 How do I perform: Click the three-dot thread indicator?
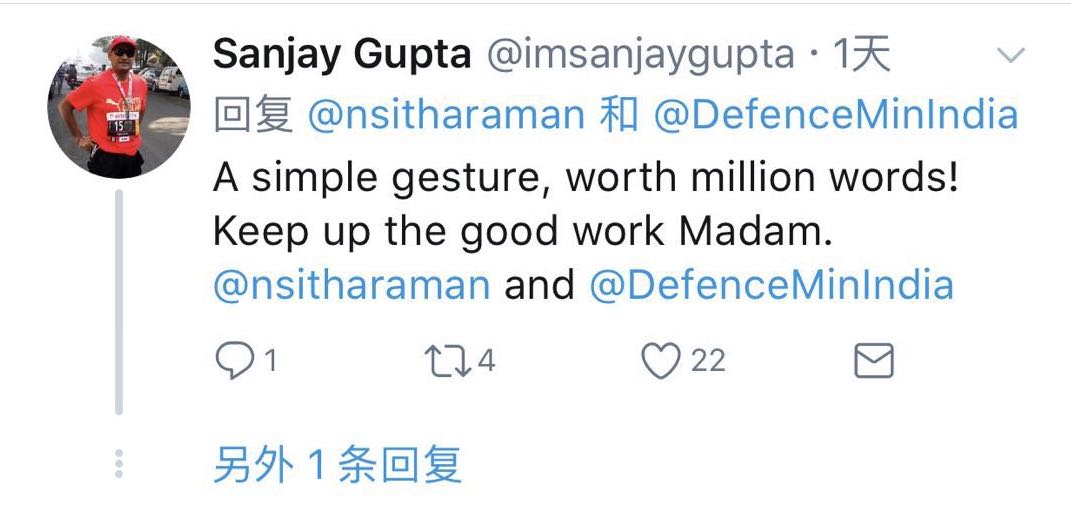coord(119,464)
